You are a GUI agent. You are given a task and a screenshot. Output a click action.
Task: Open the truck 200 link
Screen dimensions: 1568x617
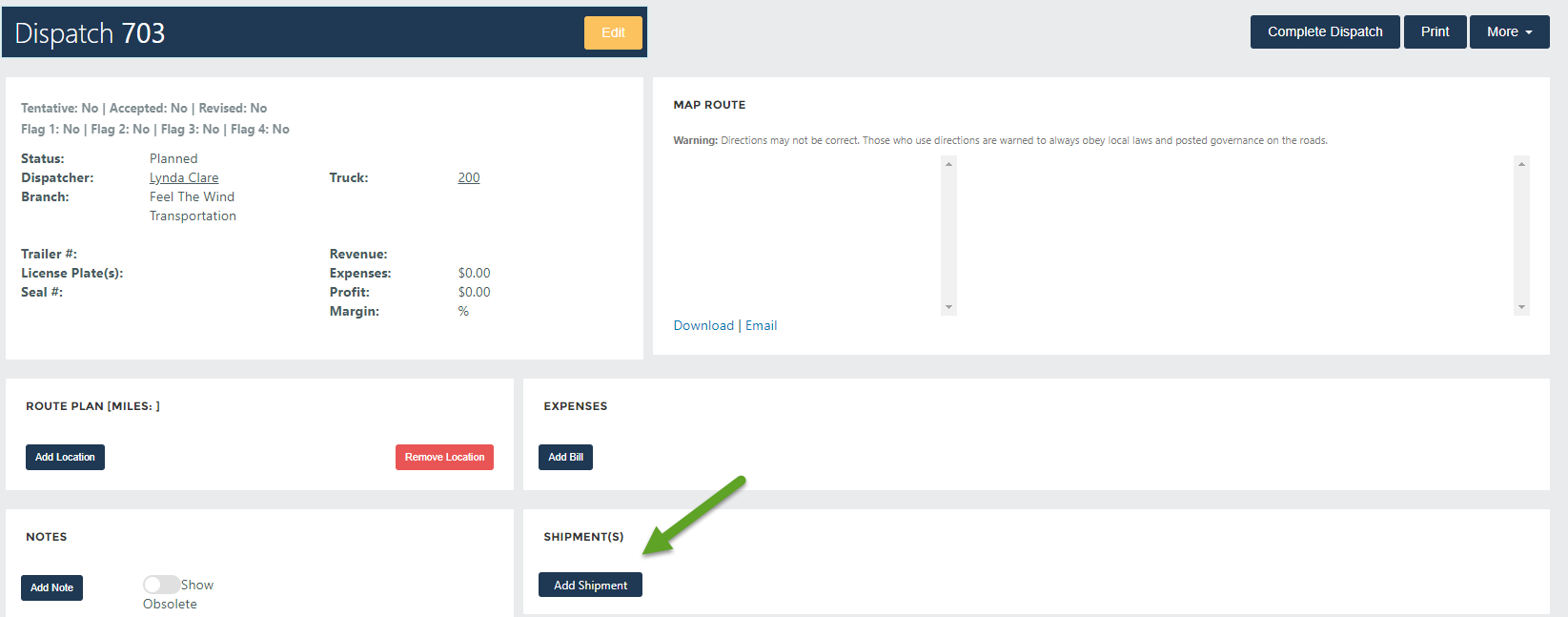coord(468,177)
